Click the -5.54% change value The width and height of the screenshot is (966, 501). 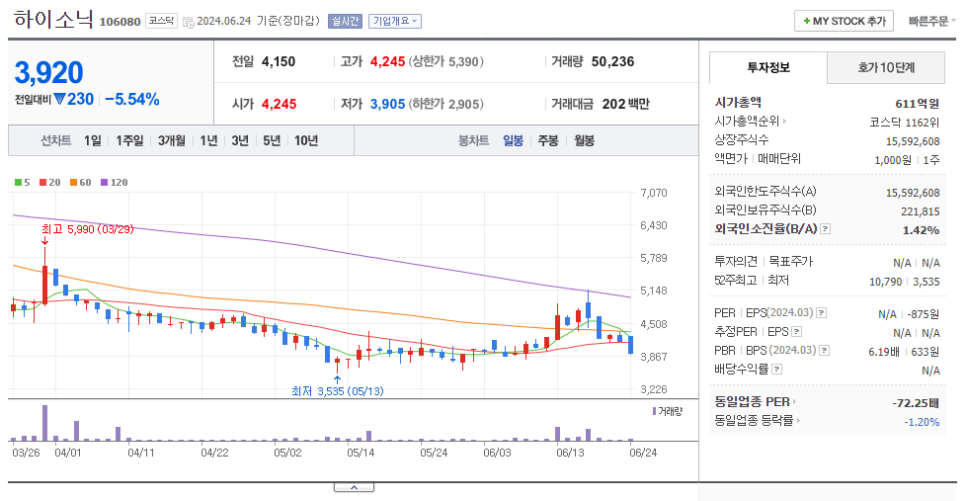[132, 99]
